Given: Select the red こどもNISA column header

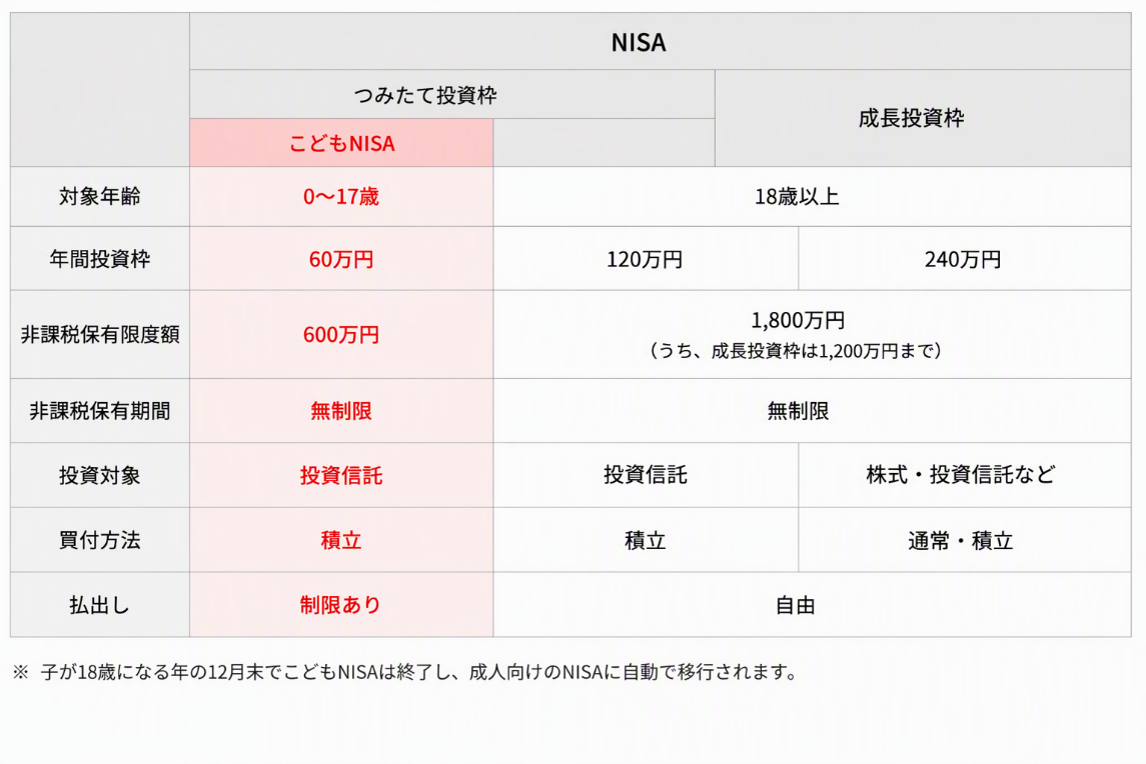Looking at the screenshot, I should click(341, 143).
